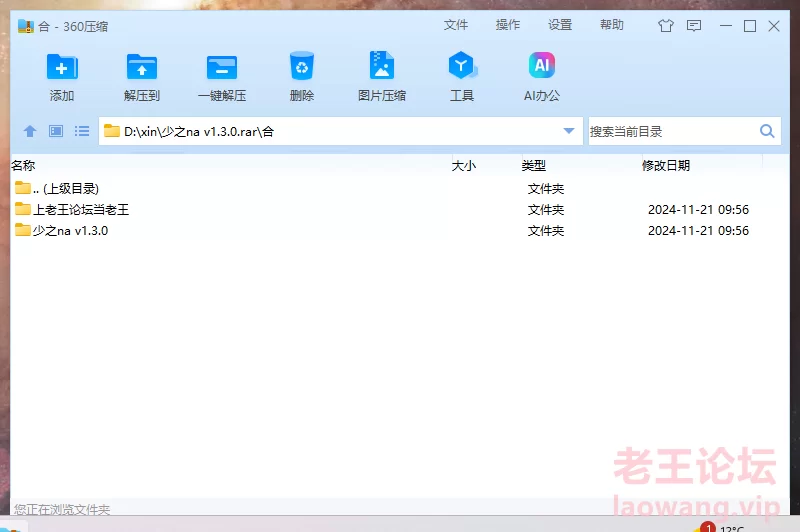Open the 操作 (Operations) menu
The width and height of the screenshot is (800, 532).
point(508,24)
